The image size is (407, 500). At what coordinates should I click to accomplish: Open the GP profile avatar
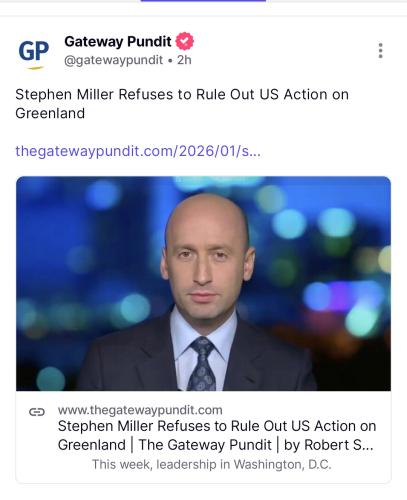coord(33,53)
